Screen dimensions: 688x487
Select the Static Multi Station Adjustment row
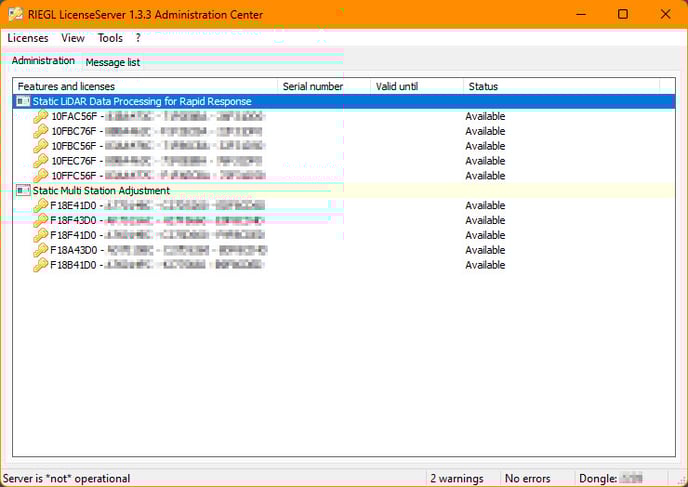coord(344,190)
